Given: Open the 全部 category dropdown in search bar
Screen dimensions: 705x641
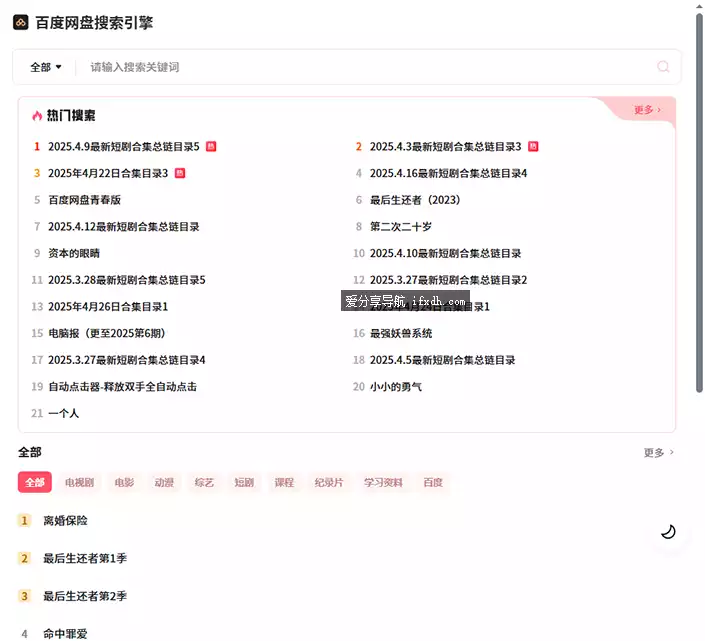Looking at the screenshot, I should (46, 67).
